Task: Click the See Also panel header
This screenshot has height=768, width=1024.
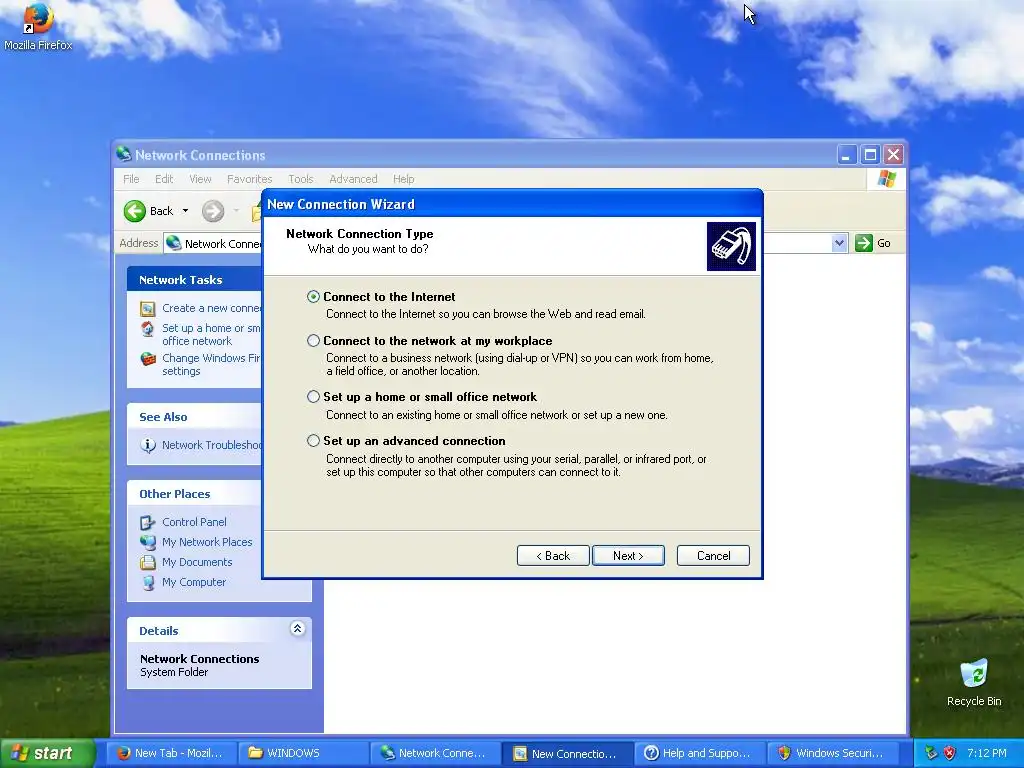Action: 195,417
